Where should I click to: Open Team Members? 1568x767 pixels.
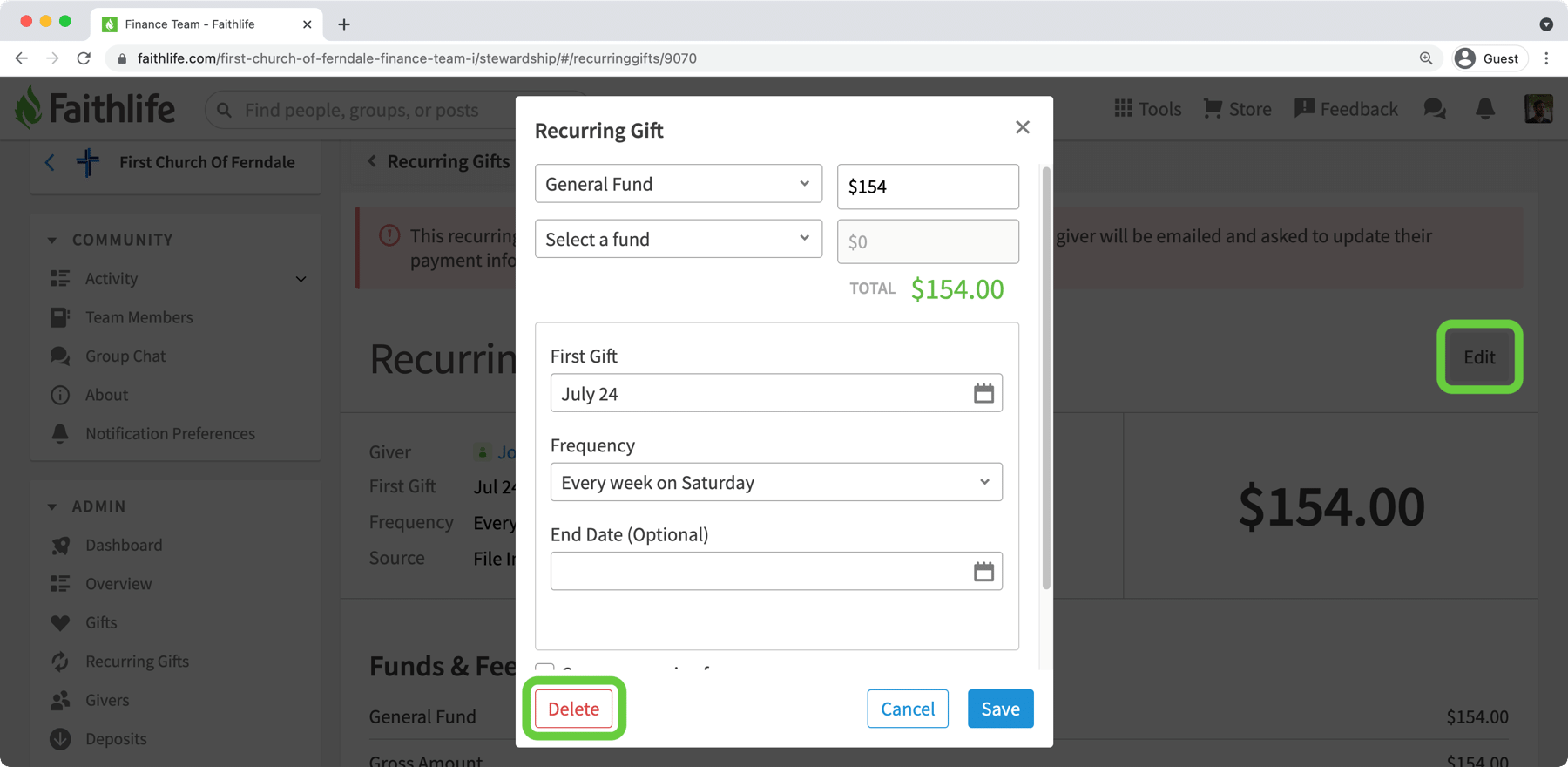point(139,317)
